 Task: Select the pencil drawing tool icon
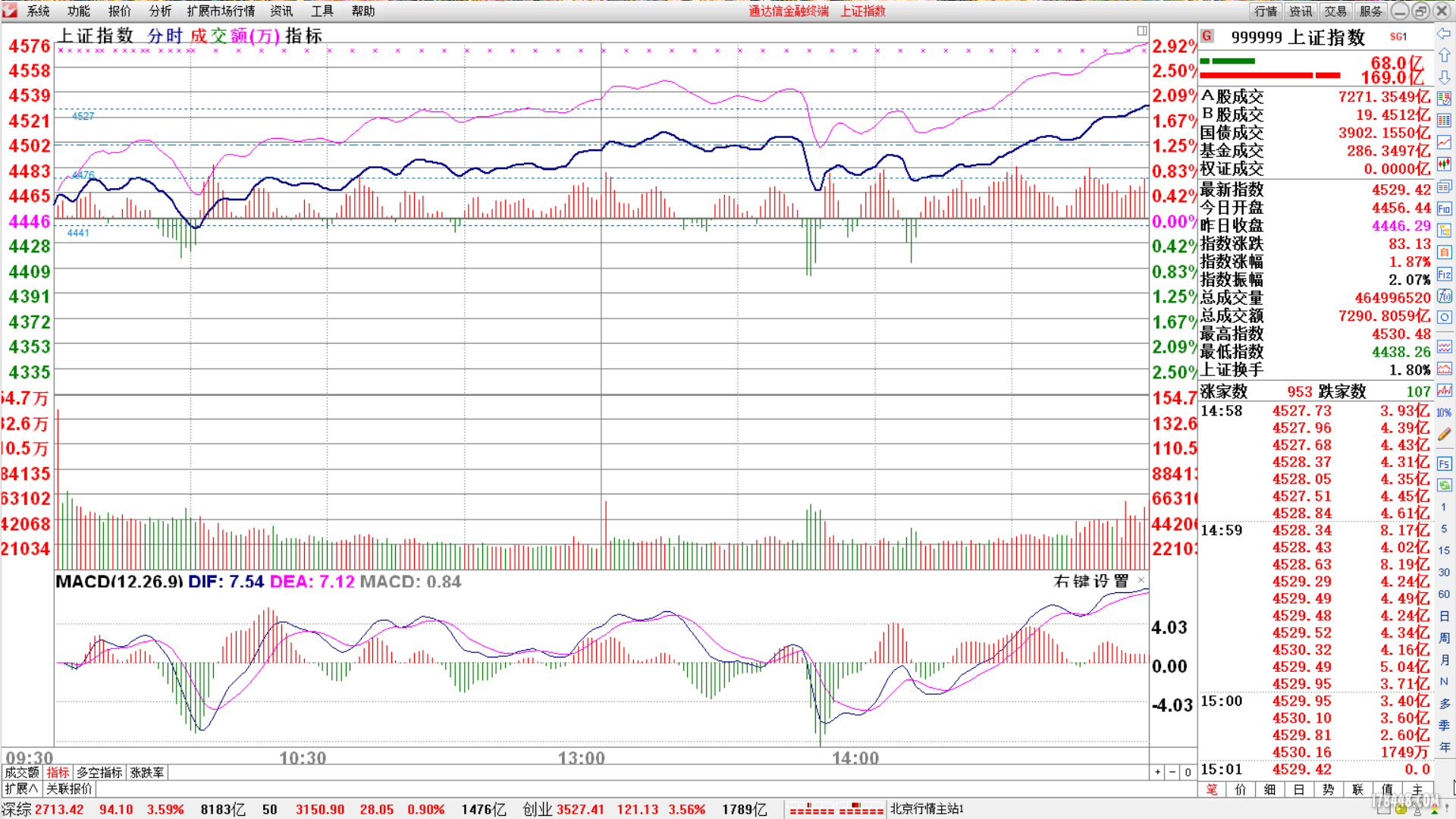pyautogui.click(x=1444, y=434)
